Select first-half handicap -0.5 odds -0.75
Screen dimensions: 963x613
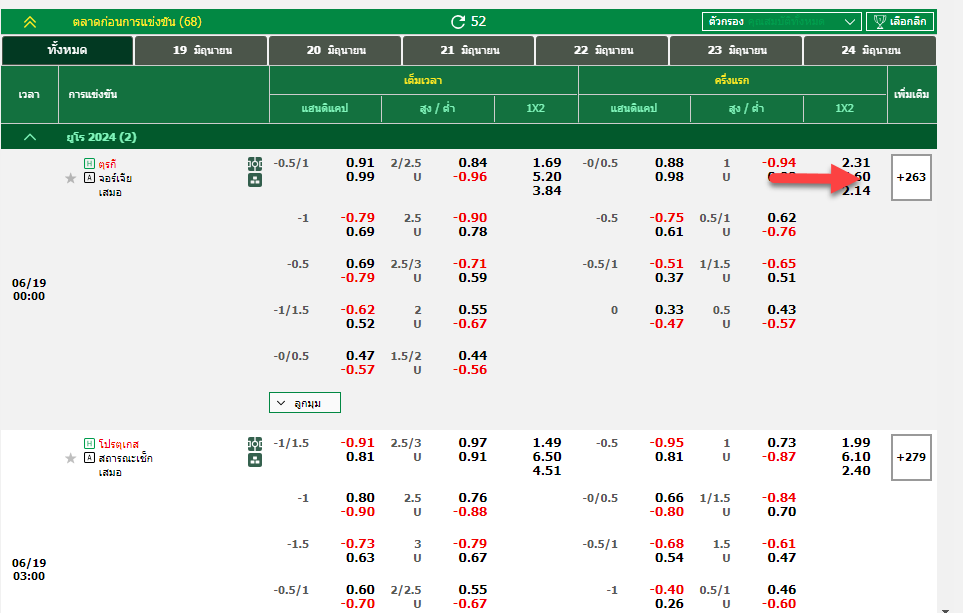coord(666,218)
